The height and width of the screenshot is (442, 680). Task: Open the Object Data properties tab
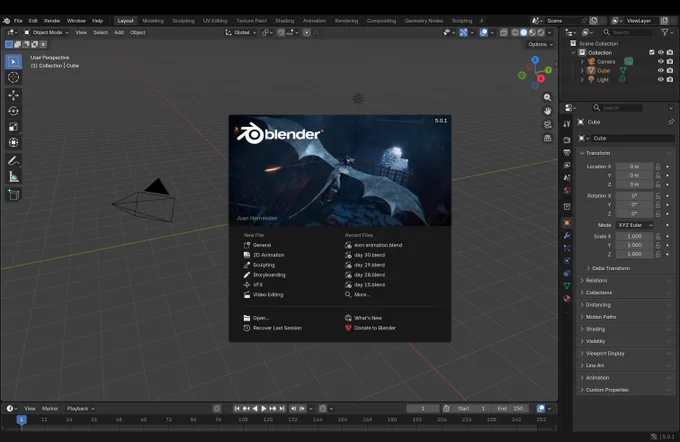coord(567,286)
